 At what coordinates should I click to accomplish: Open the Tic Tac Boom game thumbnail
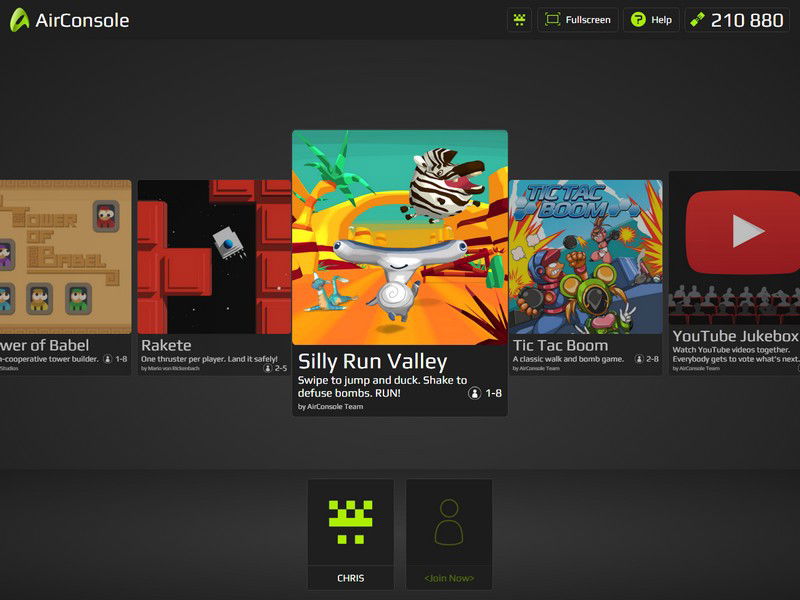coord(586,257)
